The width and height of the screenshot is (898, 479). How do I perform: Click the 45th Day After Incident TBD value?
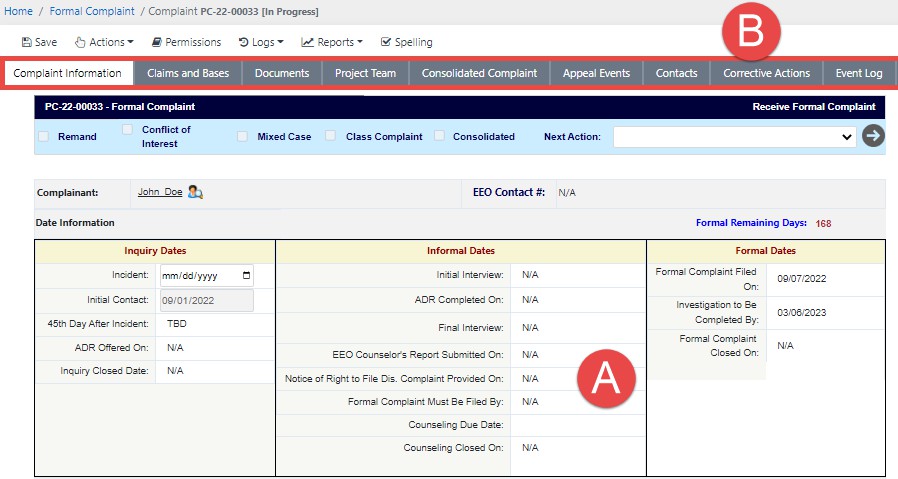pos(176,324)
